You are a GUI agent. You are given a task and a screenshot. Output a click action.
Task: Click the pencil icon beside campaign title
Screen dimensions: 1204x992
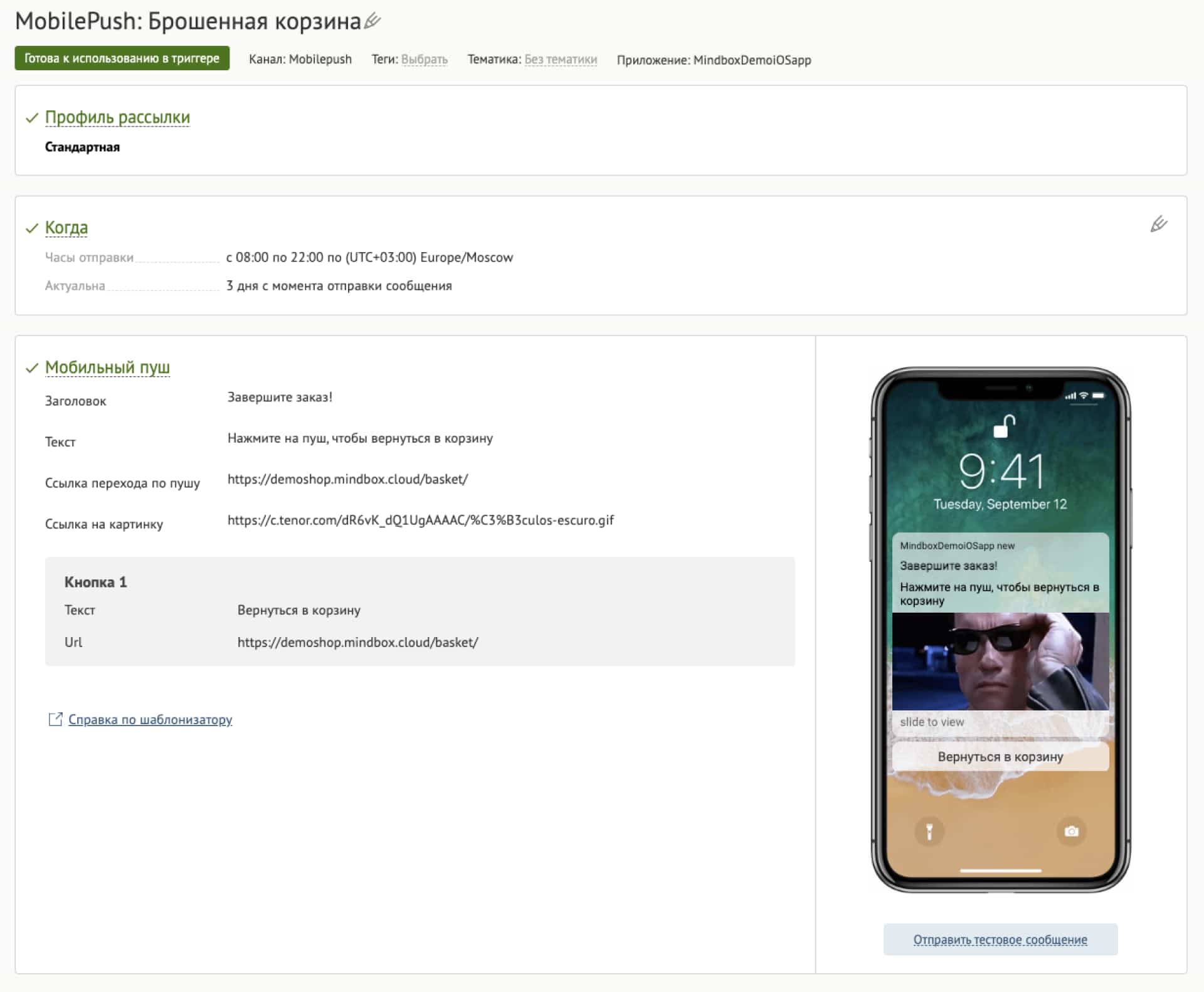pyautogui.click(x=372, y=21)
